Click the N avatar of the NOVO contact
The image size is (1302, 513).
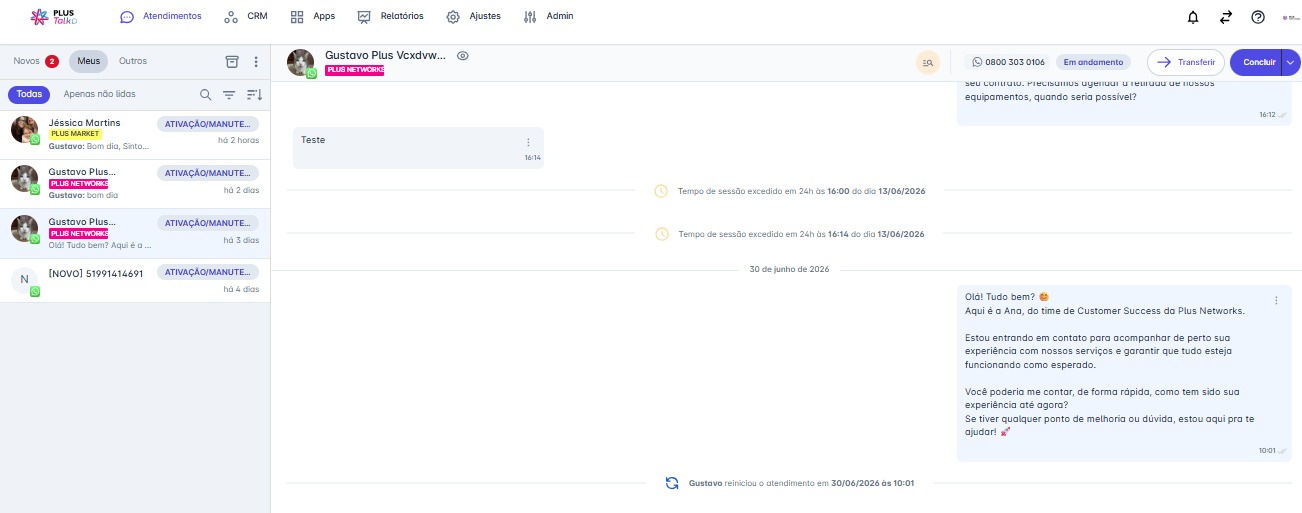pyautogui.click(x=25, y=280)
